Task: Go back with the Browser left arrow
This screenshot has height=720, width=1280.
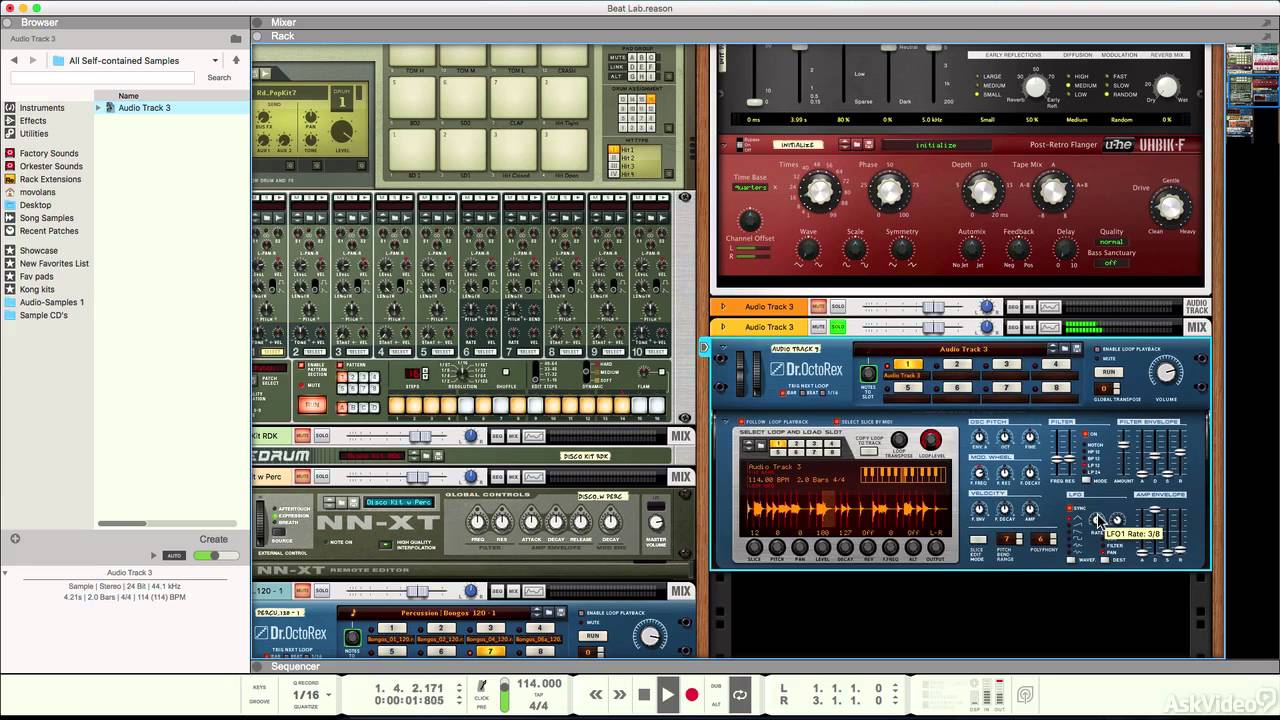Action: coord(14,60)
